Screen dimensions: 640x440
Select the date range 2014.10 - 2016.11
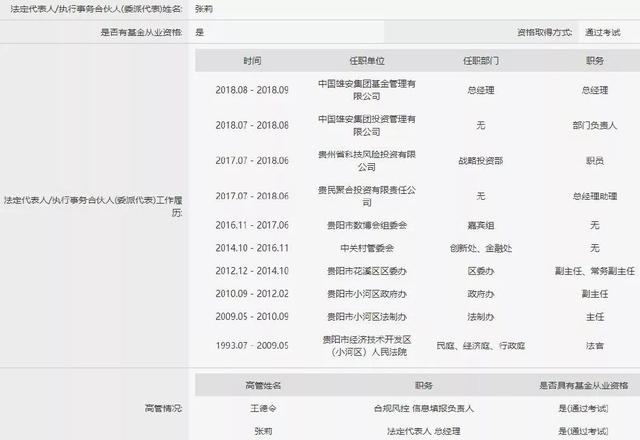click(252, 248)
